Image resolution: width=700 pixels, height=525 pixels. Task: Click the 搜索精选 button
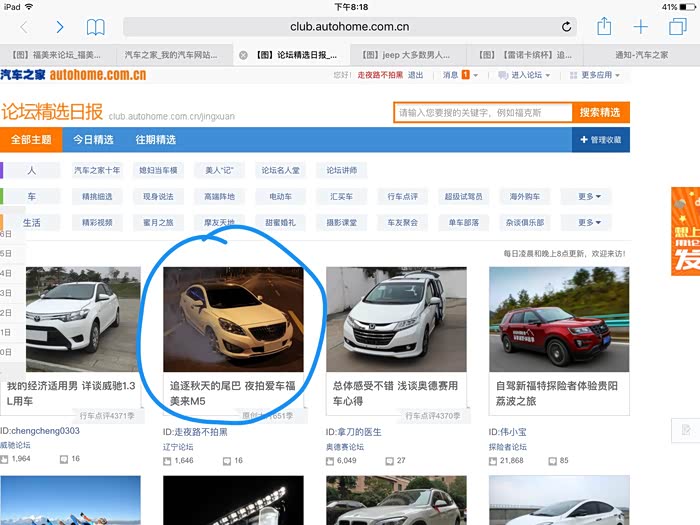pos(600,112)
